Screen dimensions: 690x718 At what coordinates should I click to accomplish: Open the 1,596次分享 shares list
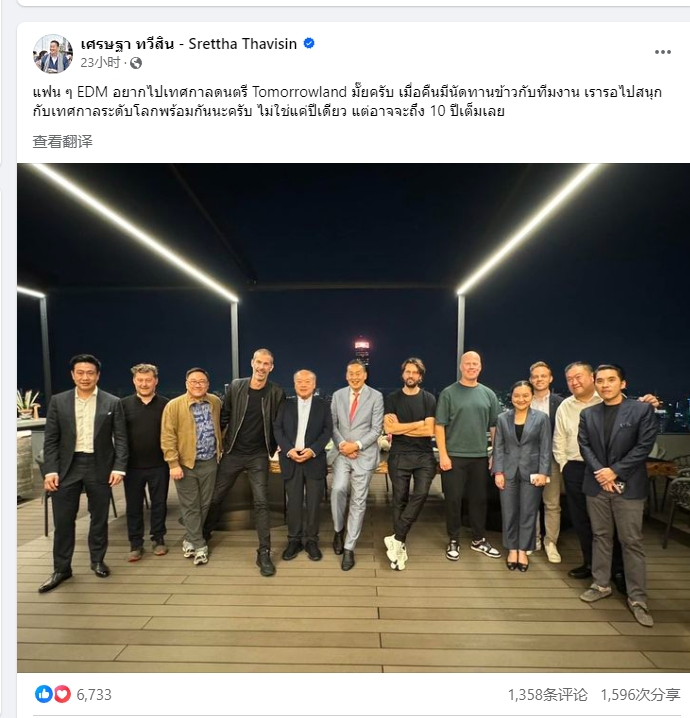tap(641, 695)
